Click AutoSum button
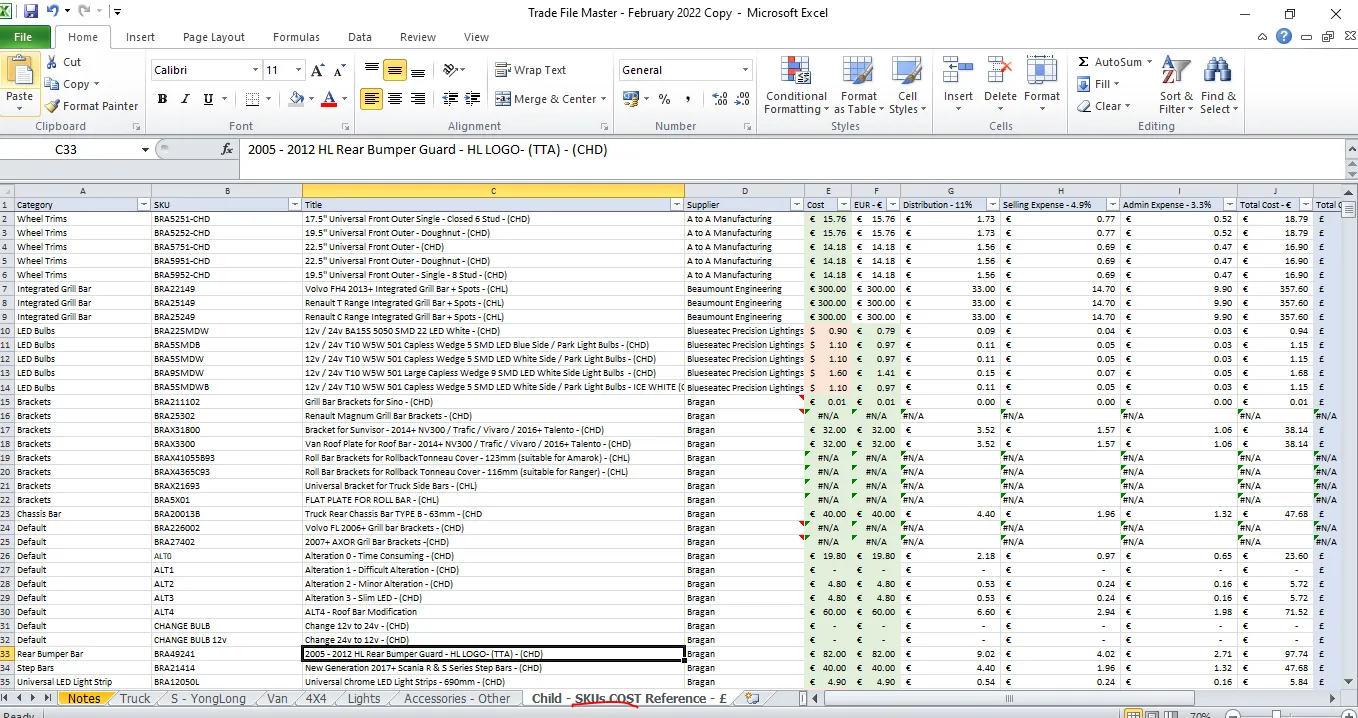 point(1110,62)
